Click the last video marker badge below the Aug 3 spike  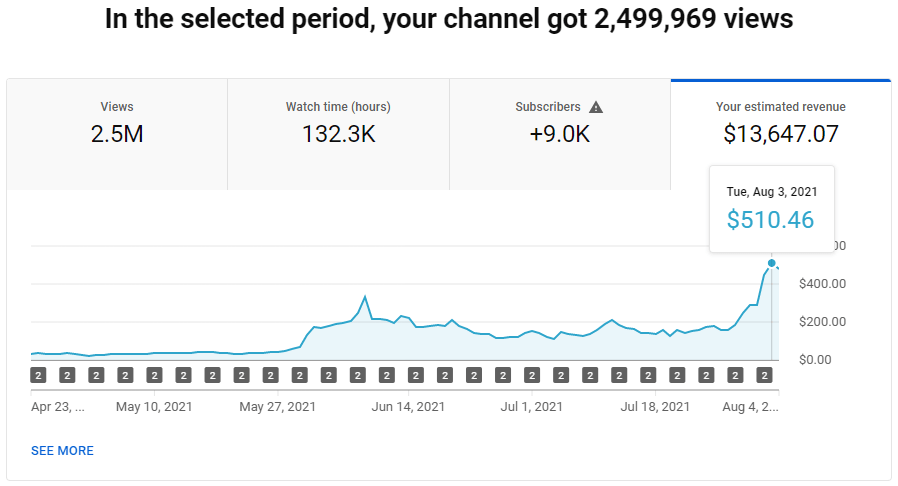click(x=764, y=376)
